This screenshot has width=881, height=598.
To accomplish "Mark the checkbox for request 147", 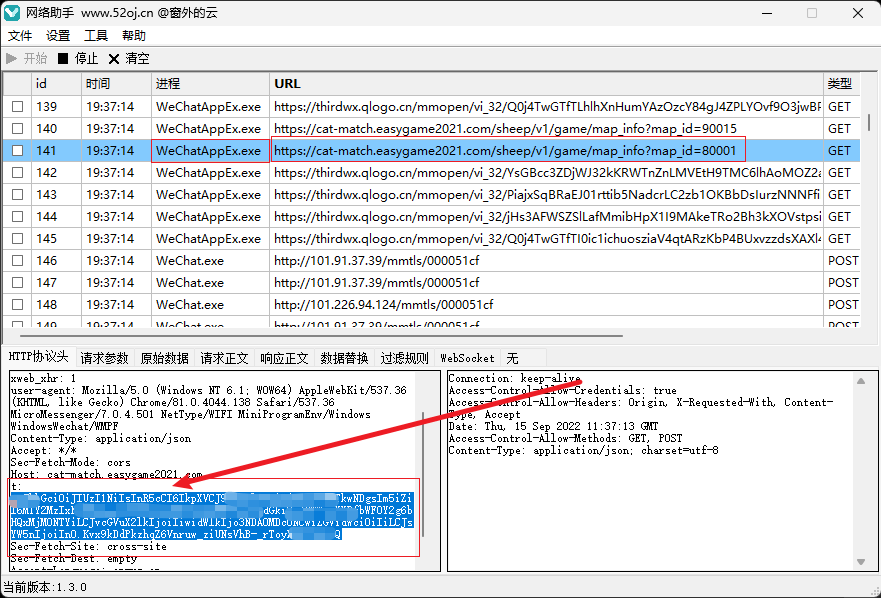I will click(18, 283).
